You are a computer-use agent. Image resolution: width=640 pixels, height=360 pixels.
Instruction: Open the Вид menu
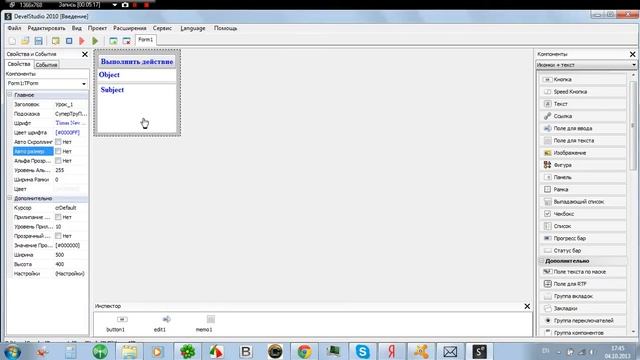click(x=77, y=28)
